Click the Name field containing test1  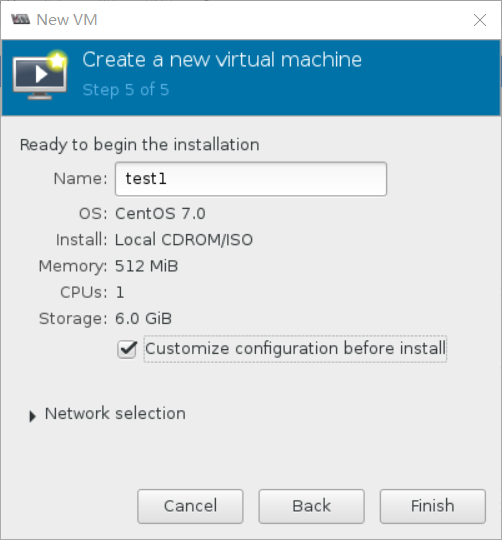pos(251,179)
